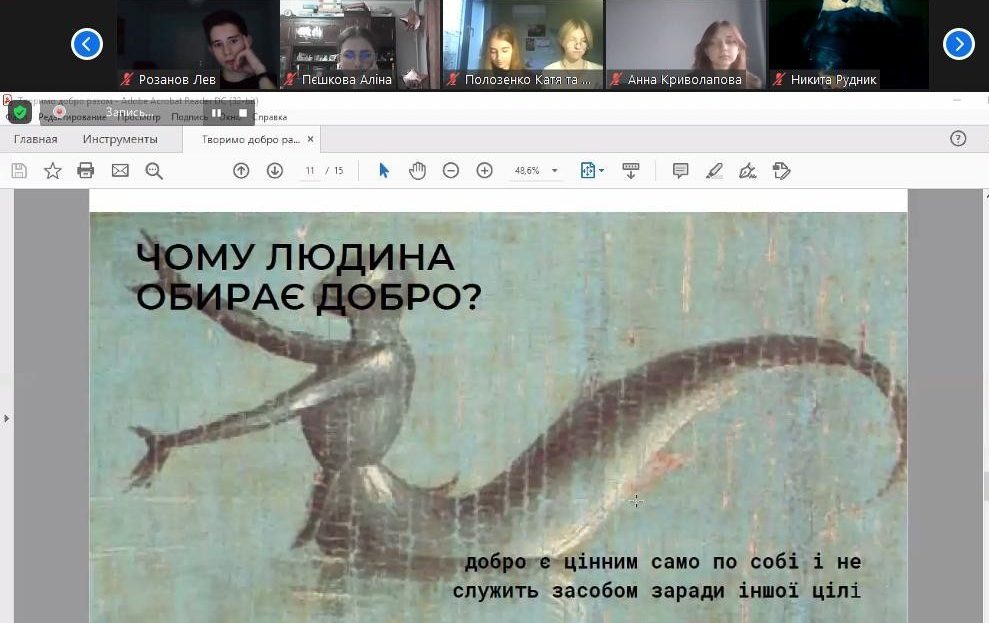The height and width of the screenshot is (623, 989).
Task: Click the fit page scrolling mode icon
Action: coord(587,171)
